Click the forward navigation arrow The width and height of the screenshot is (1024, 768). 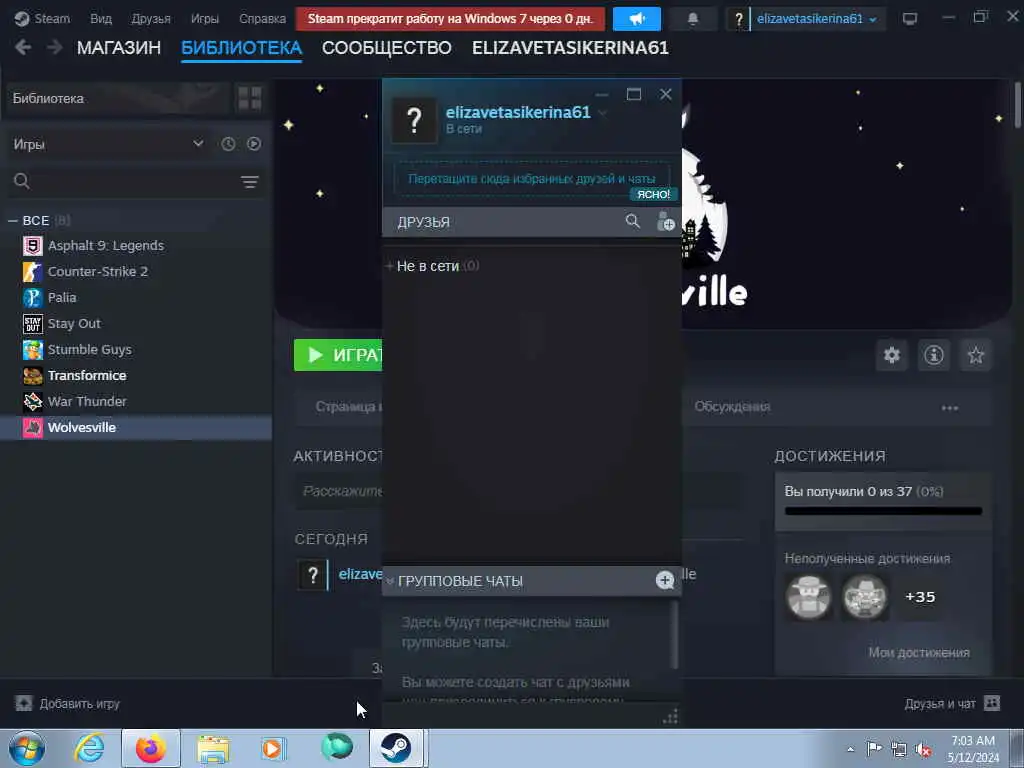[55, 47]
